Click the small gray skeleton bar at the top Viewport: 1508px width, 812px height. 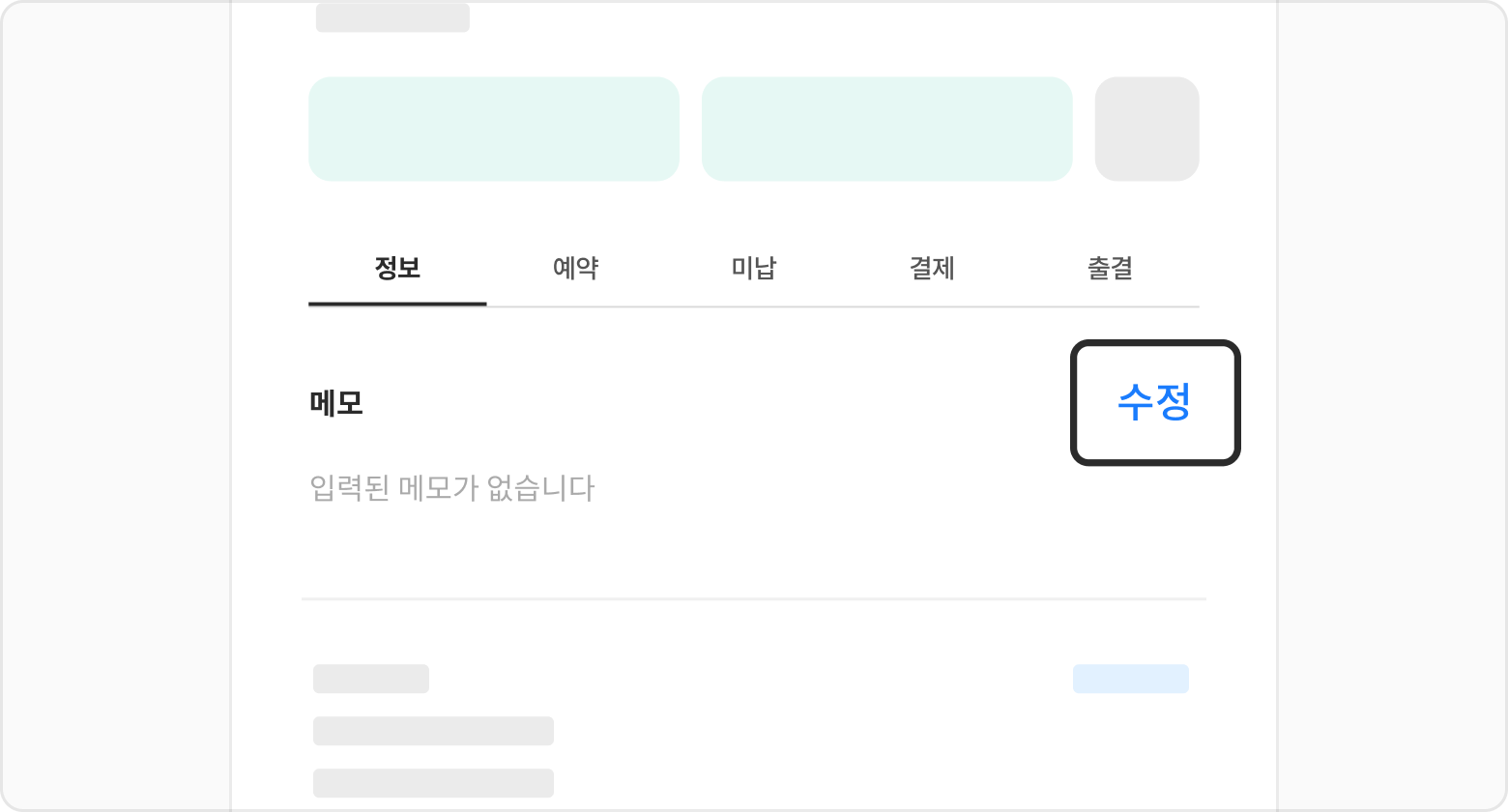click(x=392, y=17)
